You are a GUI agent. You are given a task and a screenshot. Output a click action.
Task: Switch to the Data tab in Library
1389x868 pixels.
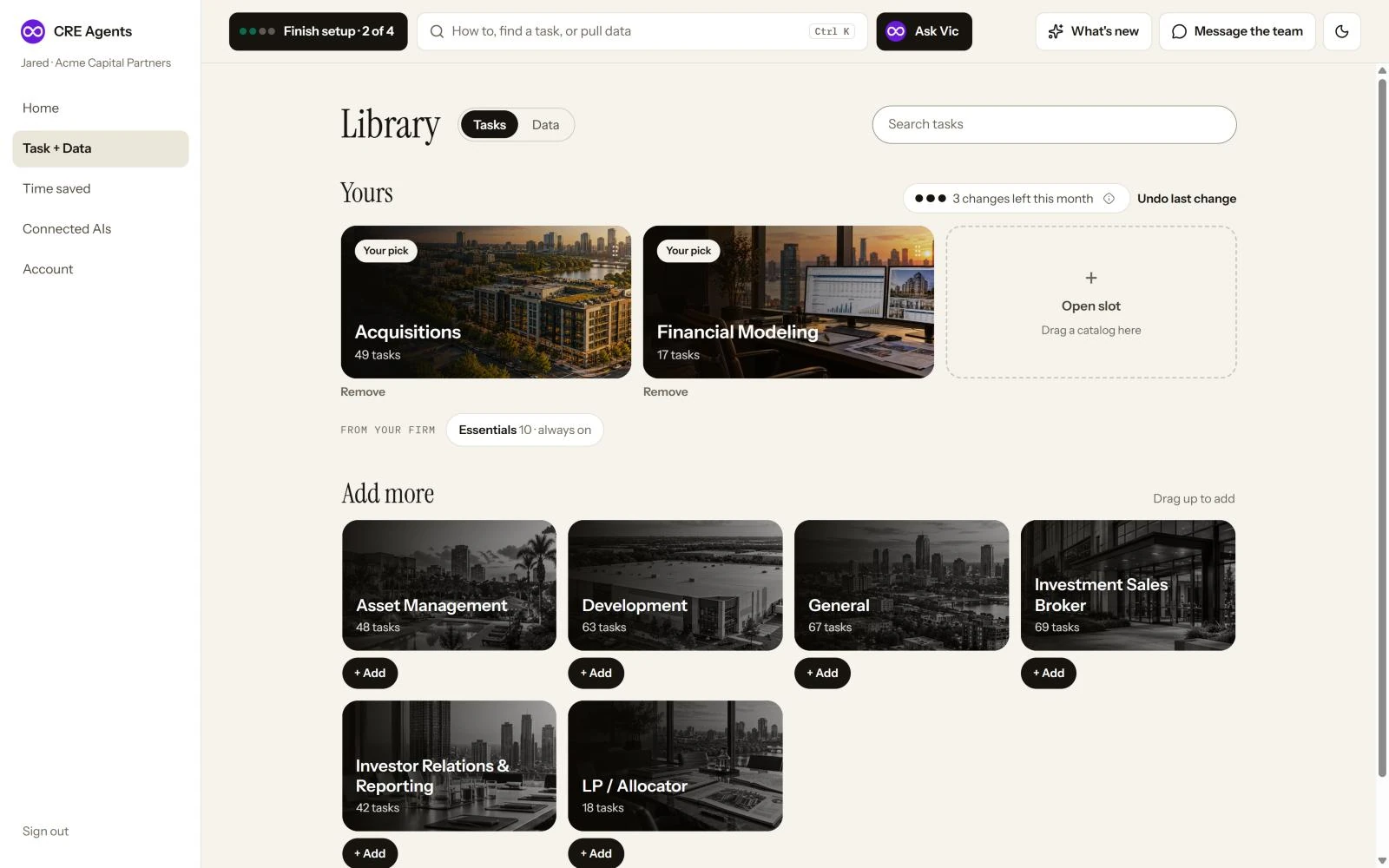pos(545,125)
